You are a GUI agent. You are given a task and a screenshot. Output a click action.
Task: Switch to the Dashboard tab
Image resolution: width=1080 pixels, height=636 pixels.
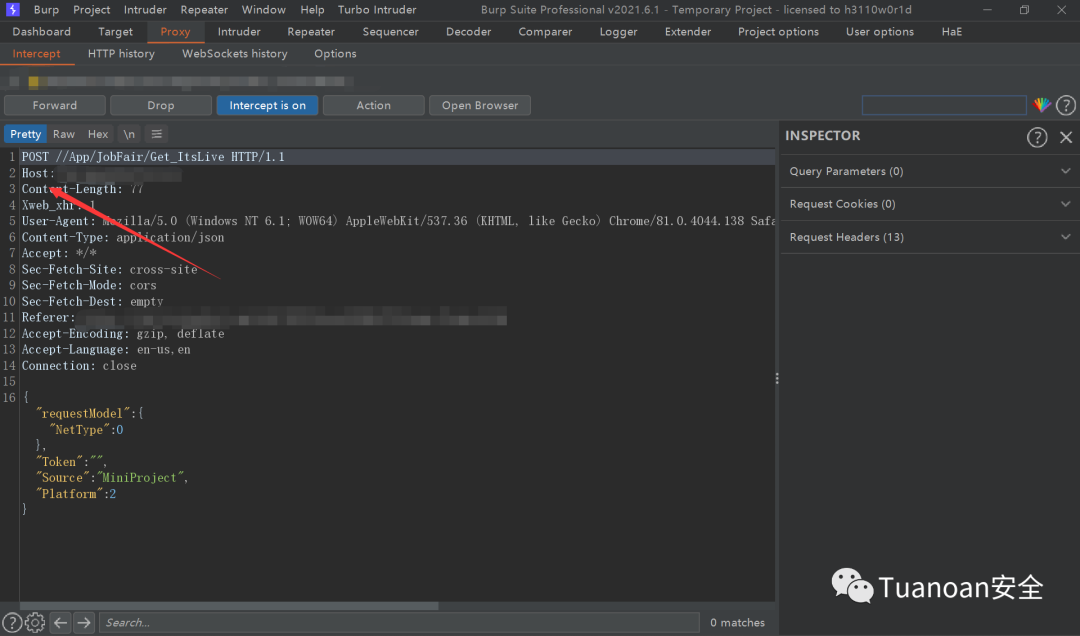pos(41,32)
